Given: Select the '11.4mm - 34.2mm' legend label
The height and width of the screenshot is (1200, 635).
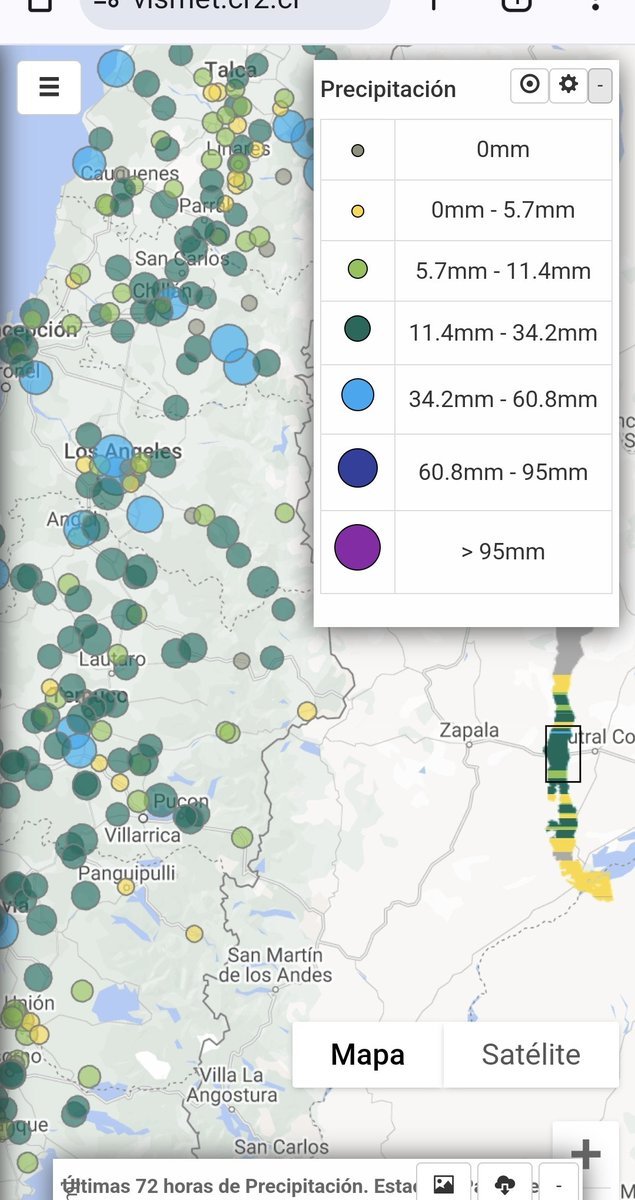Looking at the screenshot, I should [503, 332].
